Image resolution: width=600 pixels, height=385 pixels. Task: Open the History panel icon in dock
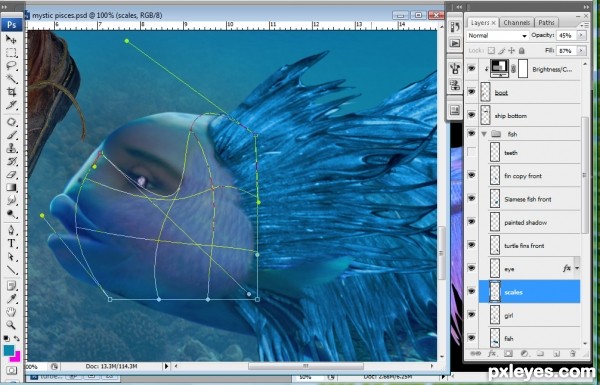[x=455, y=27]
